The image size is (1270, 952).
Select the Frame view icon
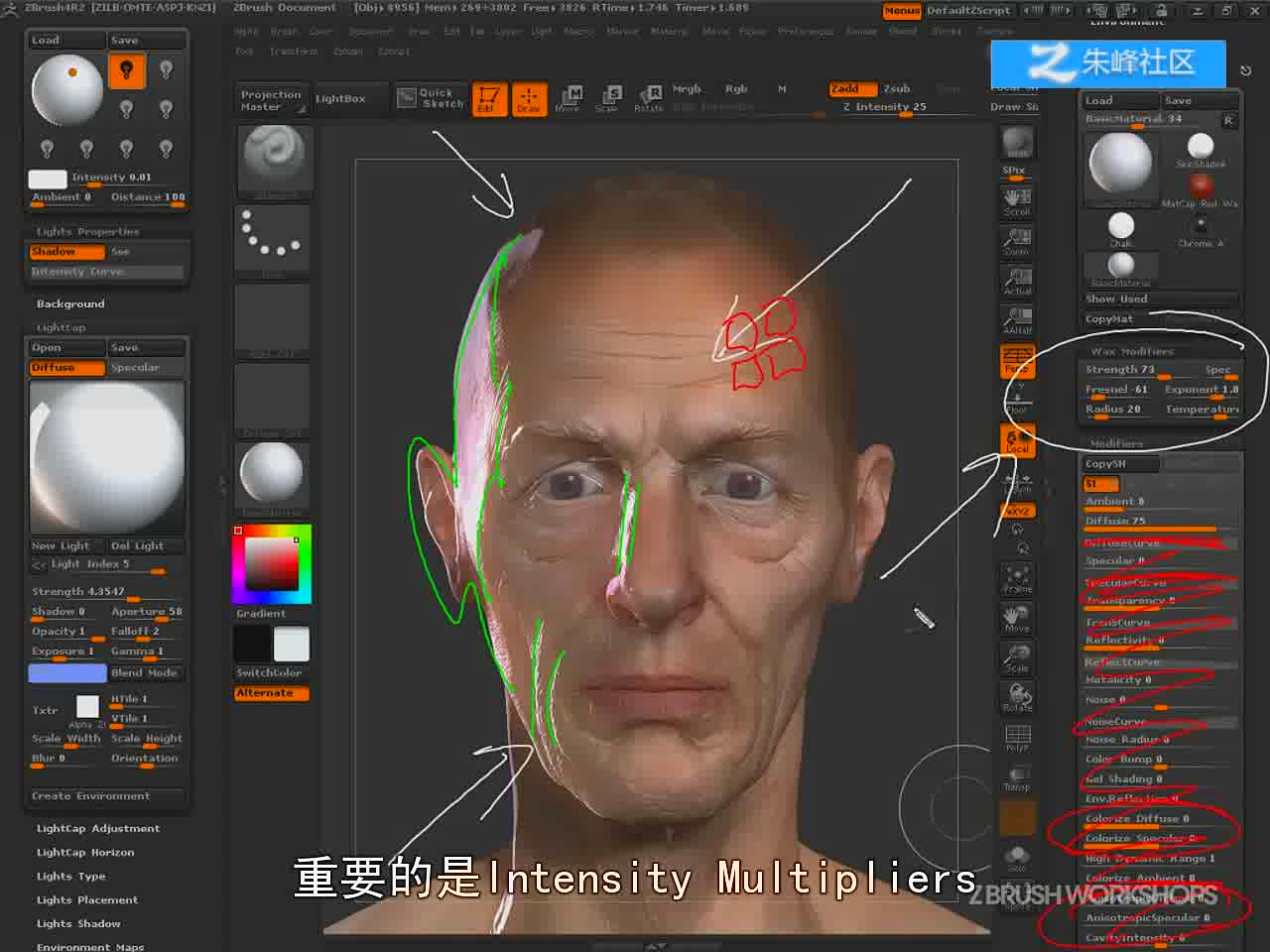pos(1017,579)
